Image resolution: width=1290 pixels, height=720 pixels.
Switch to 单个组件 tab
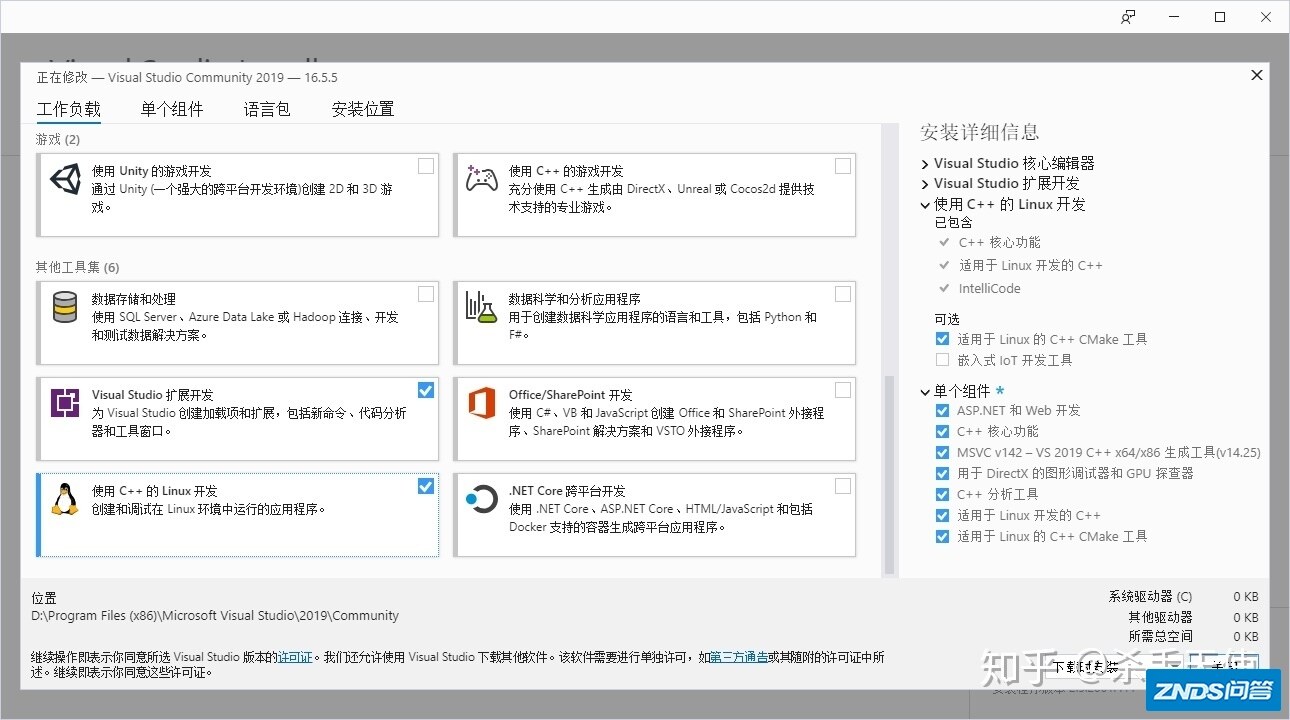pyautogui.click(x=172, y=109)
